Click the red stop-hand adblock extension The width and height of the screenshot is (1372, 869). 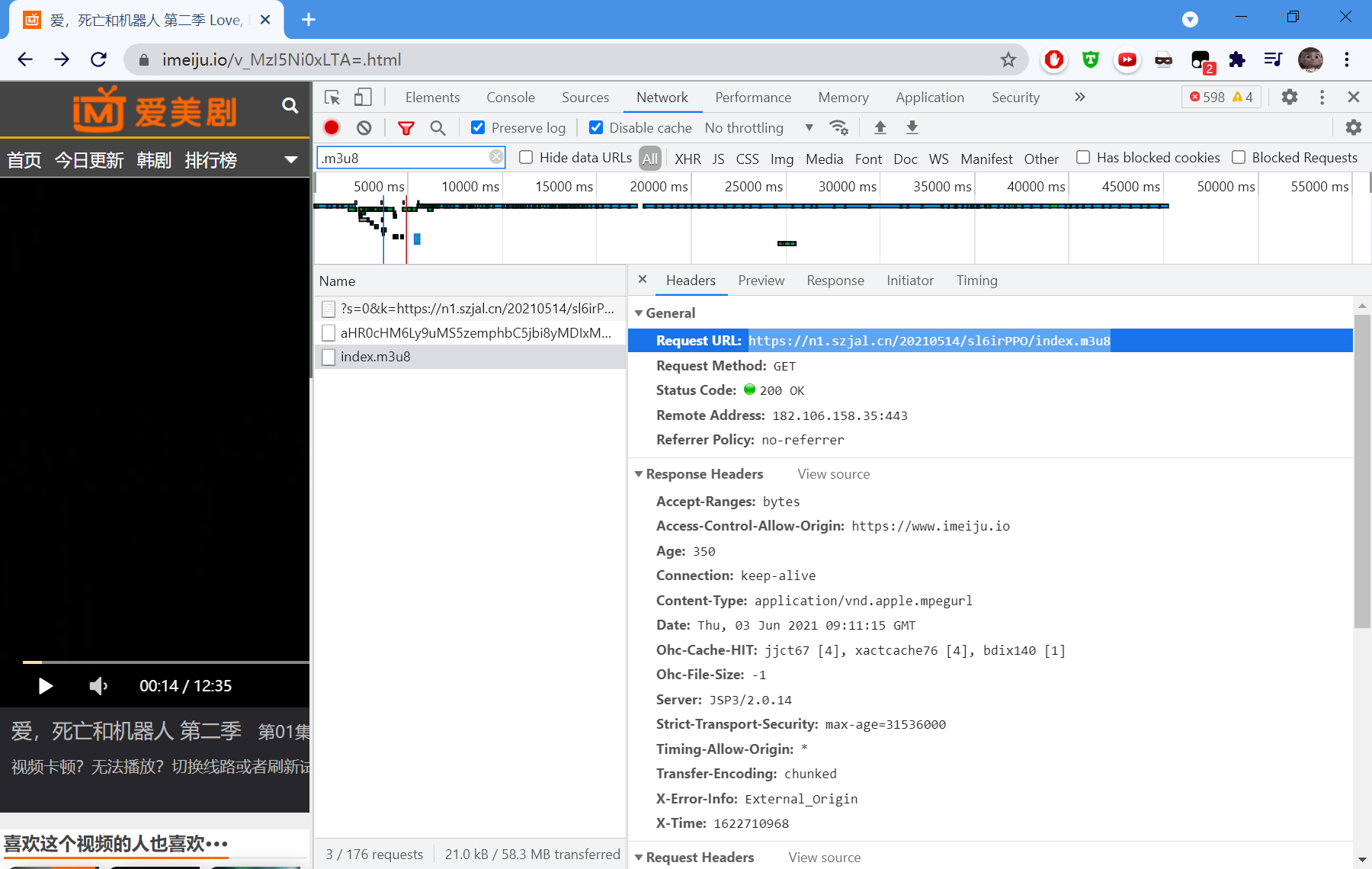pyautogui.click(x=1054, y=59)
